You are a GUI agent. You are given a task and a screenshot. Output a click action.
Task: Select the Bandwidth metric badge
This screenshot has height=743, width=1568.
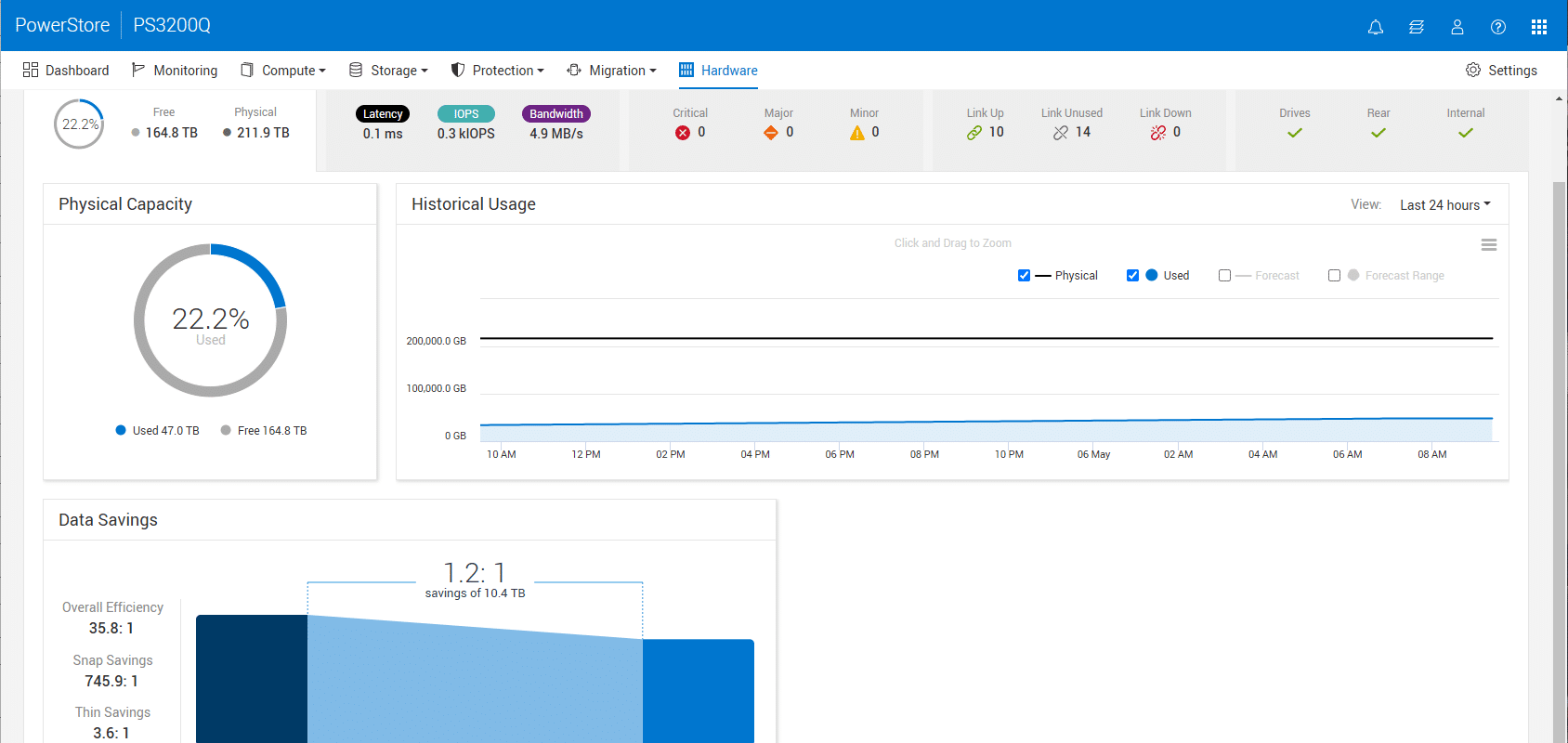point(556,114)
